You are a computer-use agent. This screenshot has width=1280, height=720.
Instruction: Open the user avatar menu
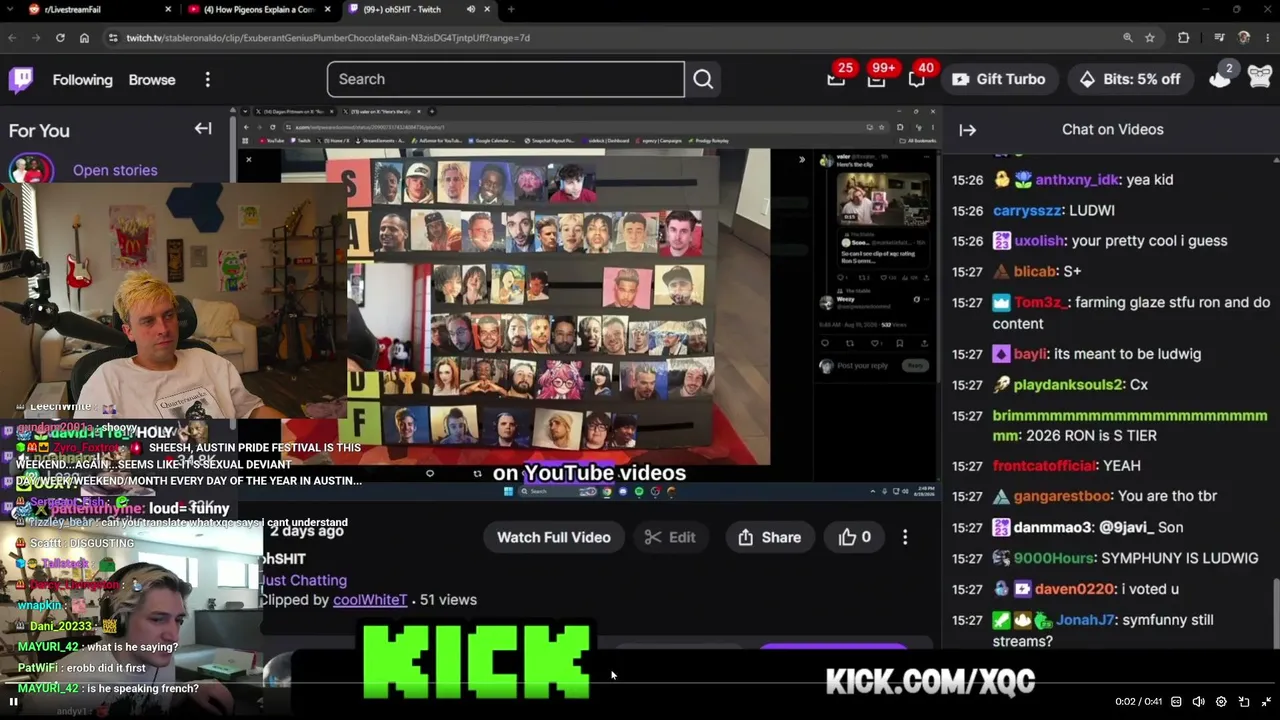coord(1260,78)
